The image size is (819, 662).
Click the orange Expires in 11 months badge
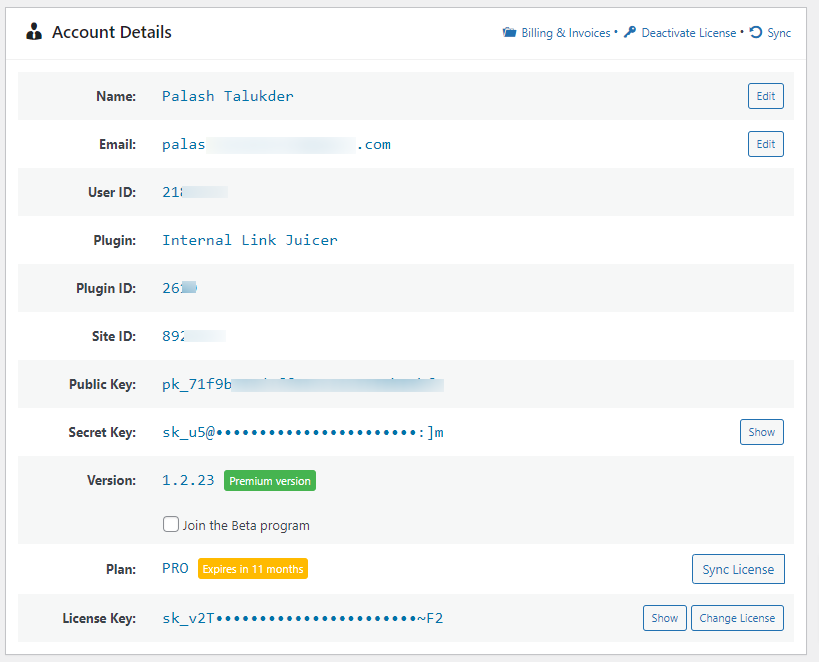pyautogui.click(x=252, y=569)
